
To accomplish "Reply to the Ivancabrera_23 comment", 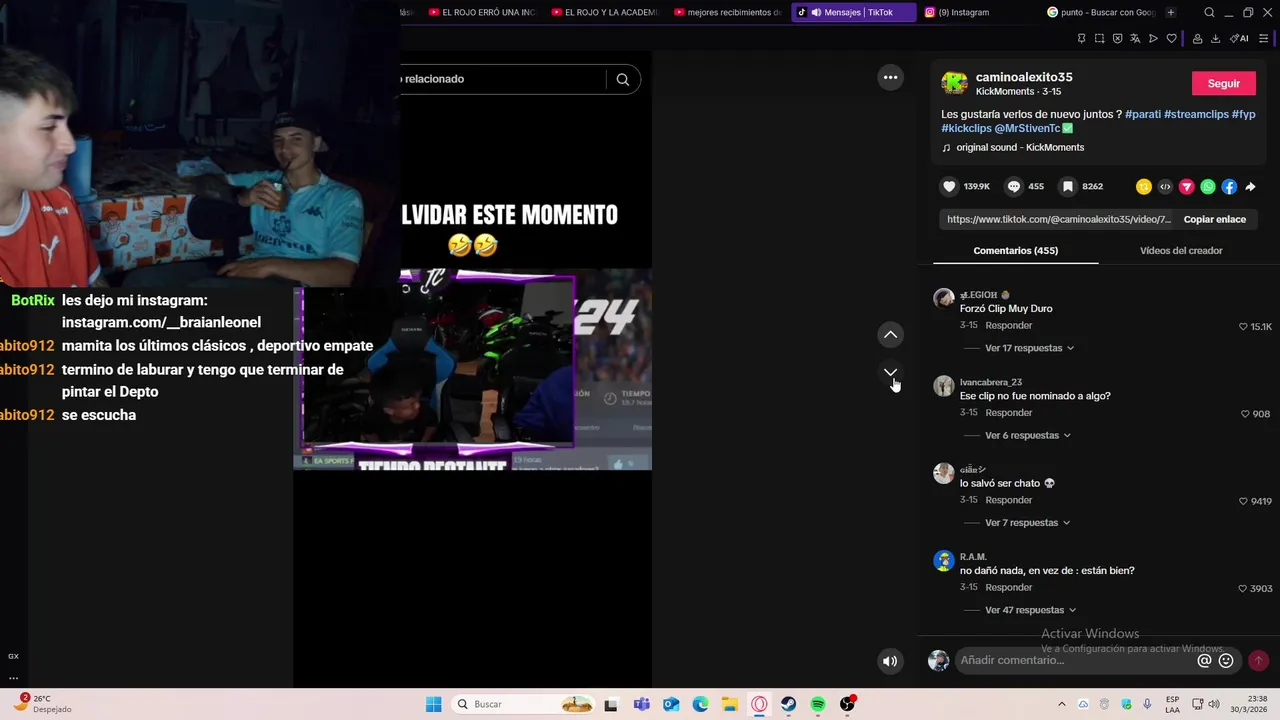I will click(1008, 413).
